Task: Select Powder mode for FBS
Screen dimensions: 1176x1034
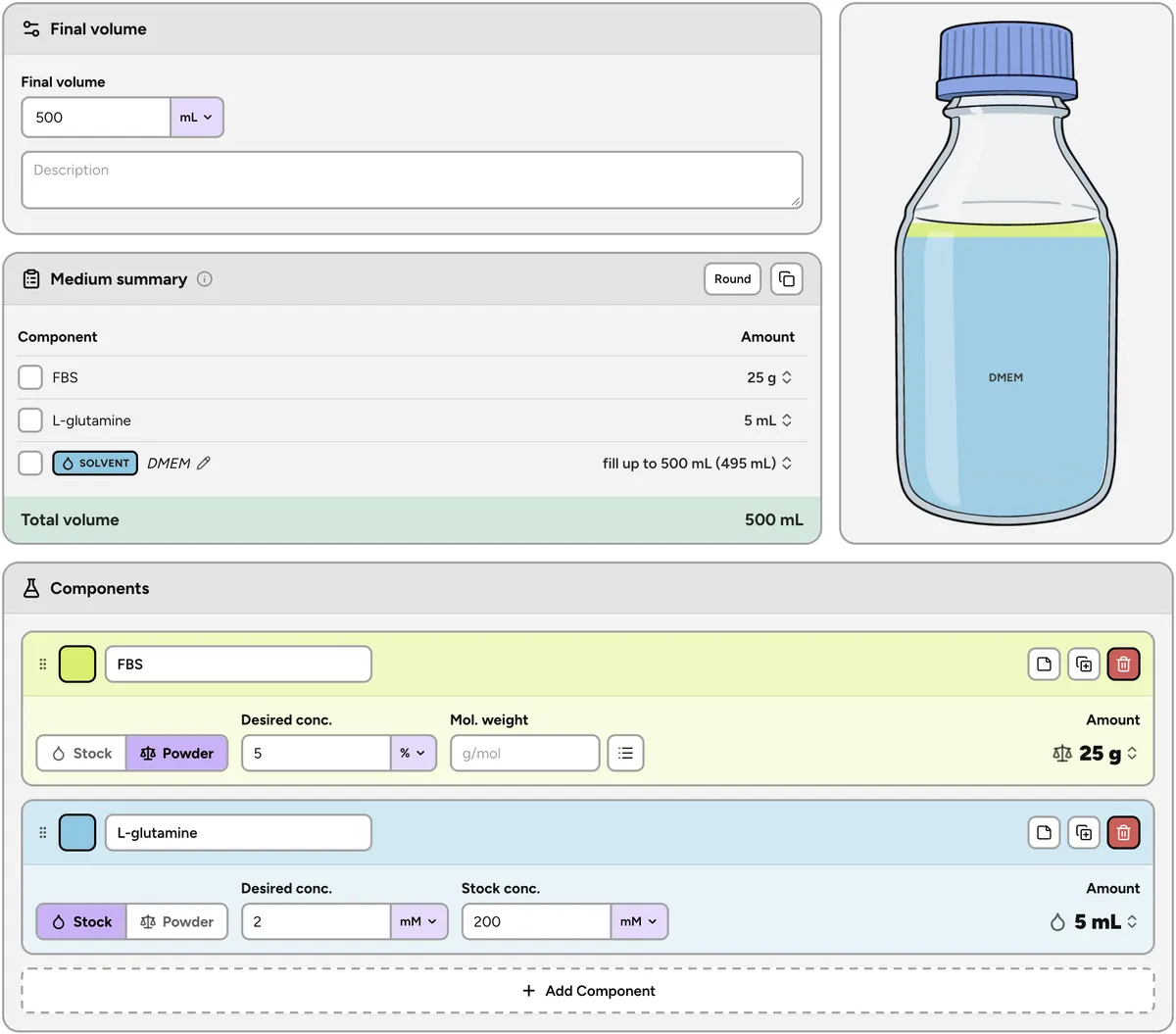Action: [177, 754]
